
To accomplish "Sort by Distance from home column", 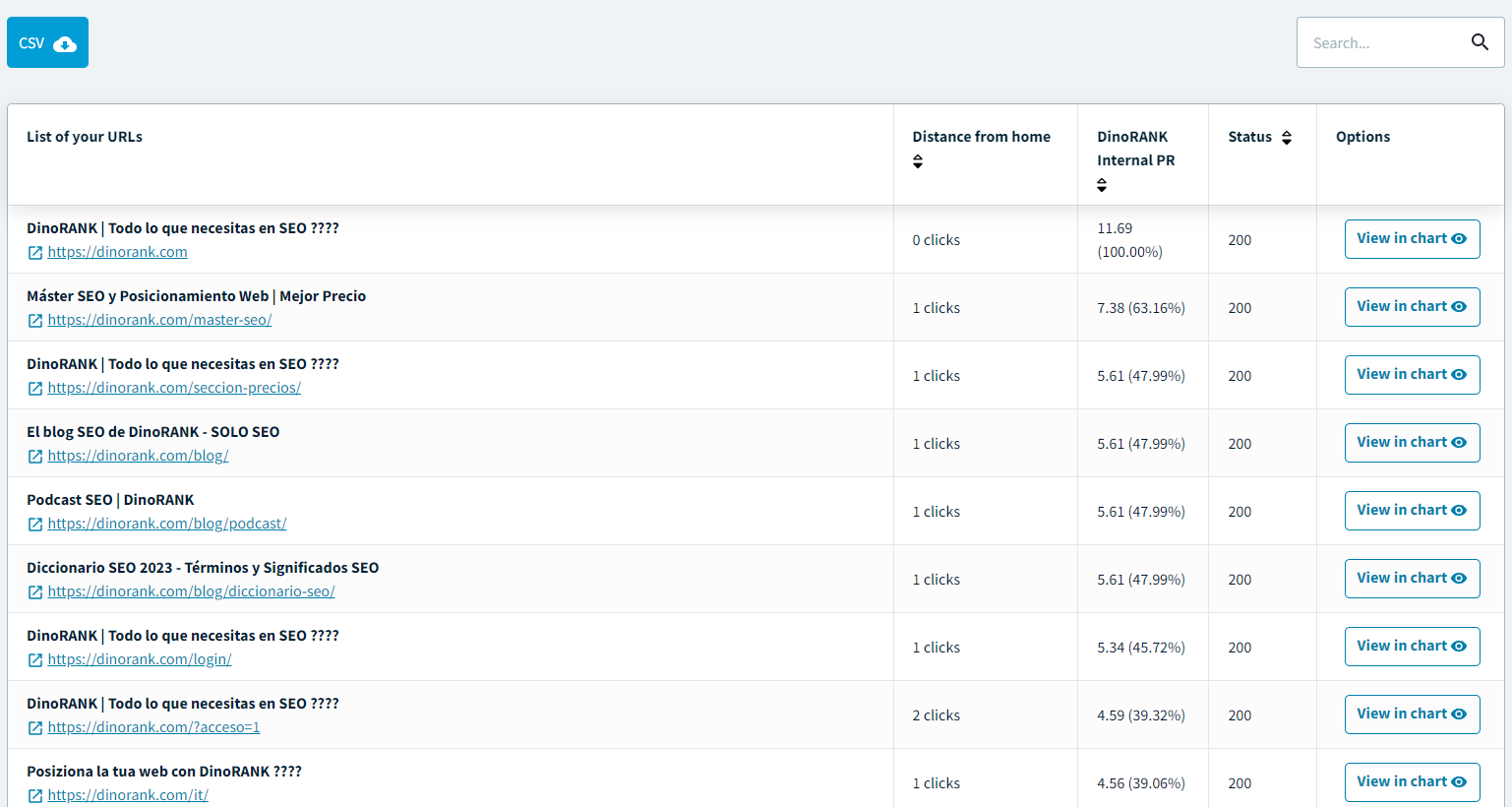I will [x=918, y=161].
